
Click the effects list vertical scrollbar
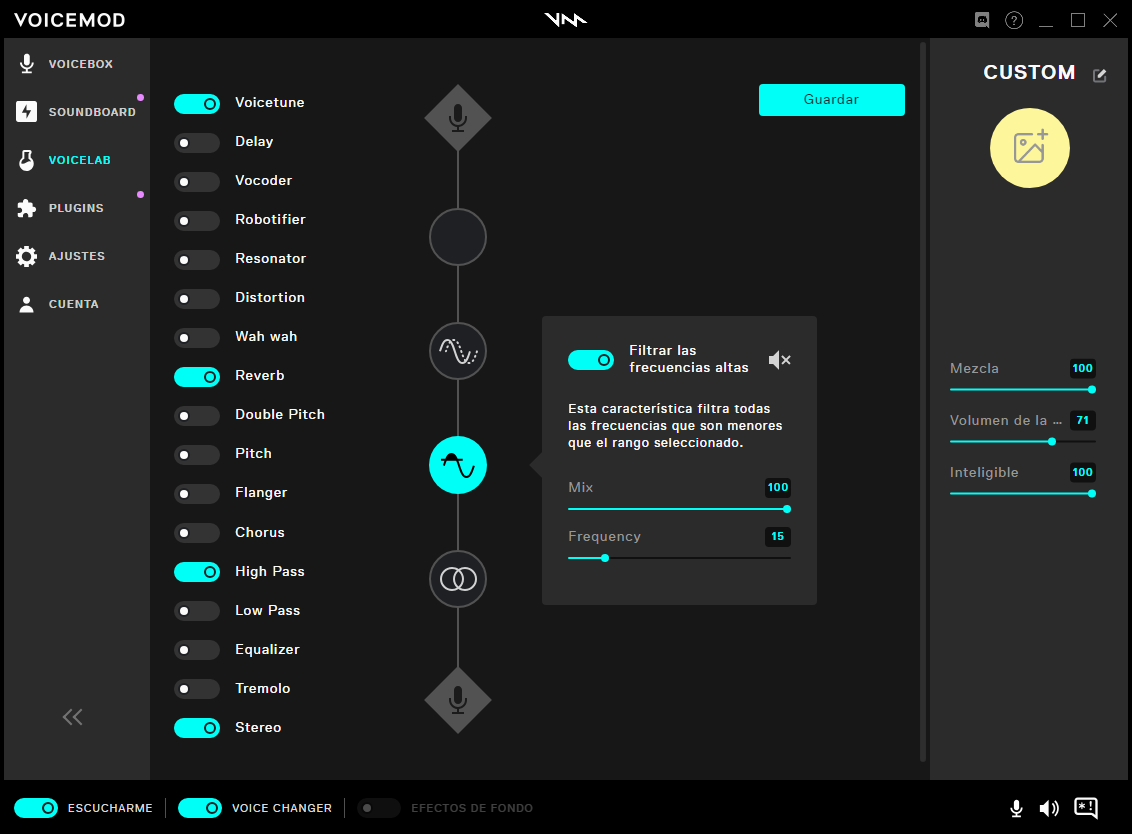point(923,401)
